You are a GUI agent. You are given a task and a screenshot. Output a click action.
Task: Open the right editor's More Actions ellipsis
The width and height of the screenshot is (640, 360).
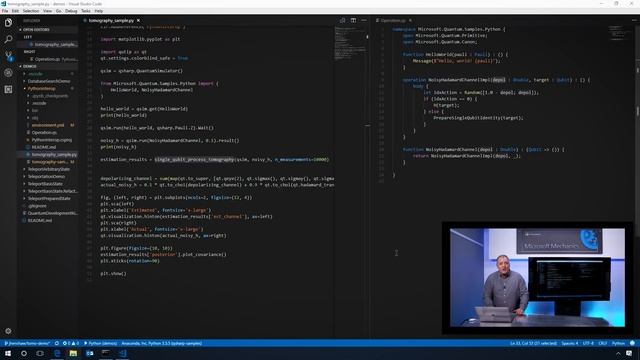click(635, 20)
